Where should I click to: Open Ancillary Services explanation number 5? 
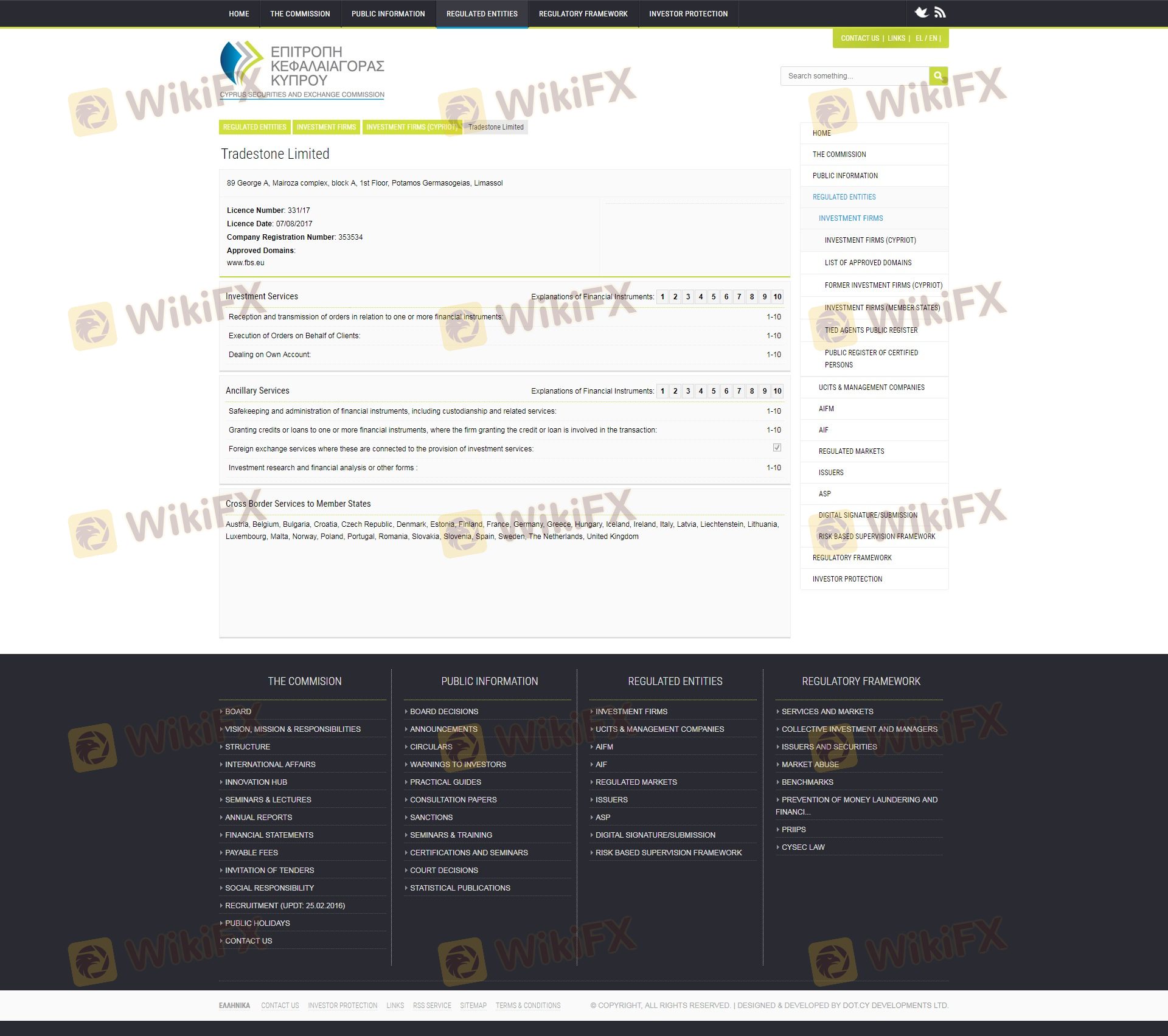click(714, 391)
